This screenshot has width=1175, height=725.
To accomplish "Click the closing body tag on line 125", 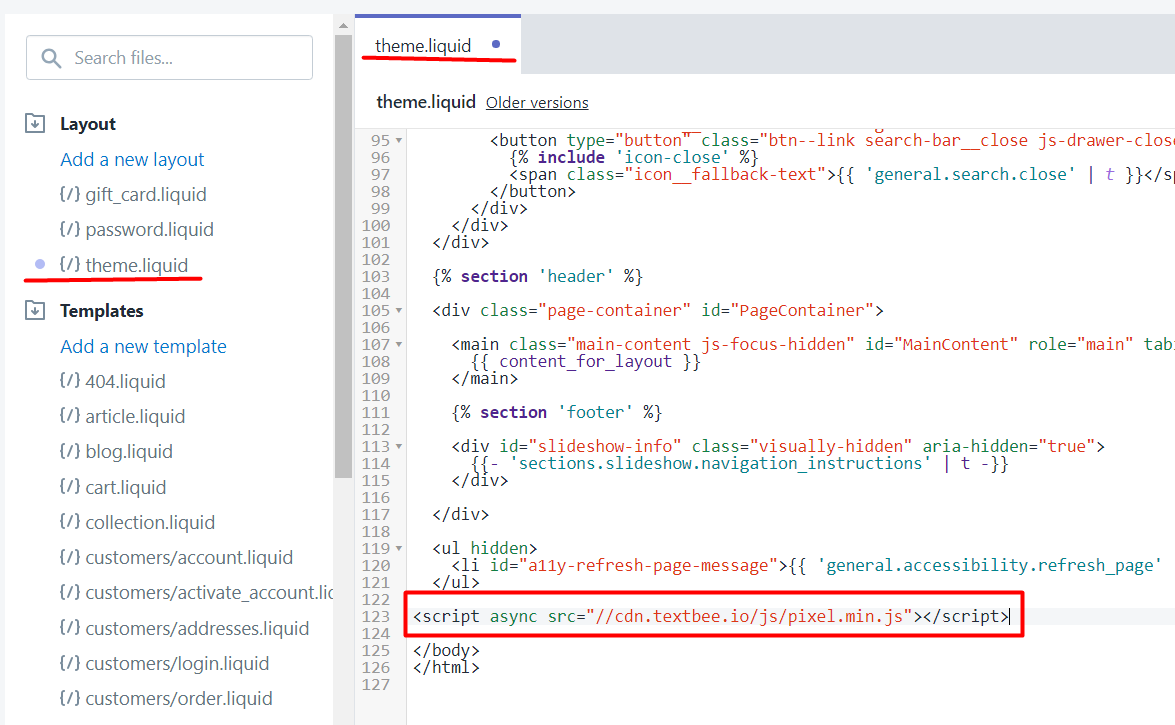I will tap(446, 650).
